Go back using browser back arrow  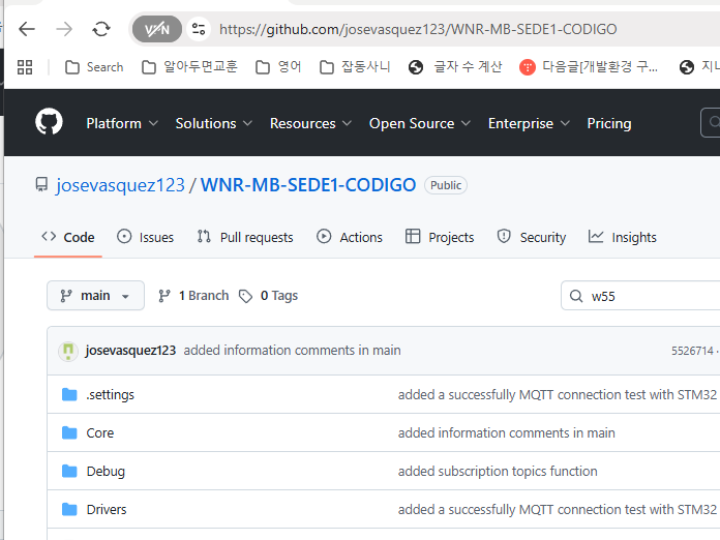[27, 29]
